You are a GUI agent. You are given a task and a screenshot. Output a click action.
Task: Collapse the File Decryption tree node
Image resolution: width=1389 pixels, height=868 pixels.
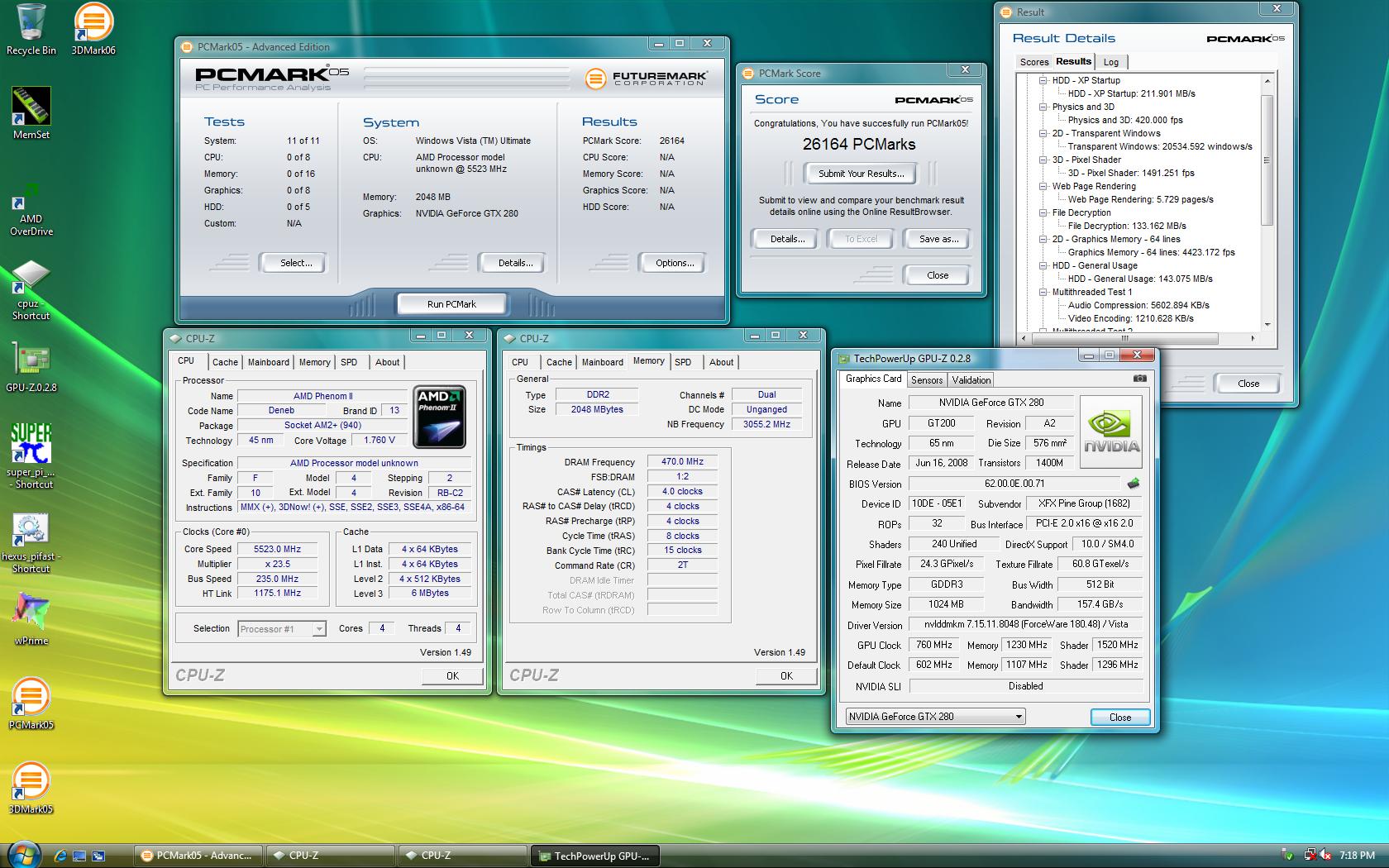(x=1043, y=212)
